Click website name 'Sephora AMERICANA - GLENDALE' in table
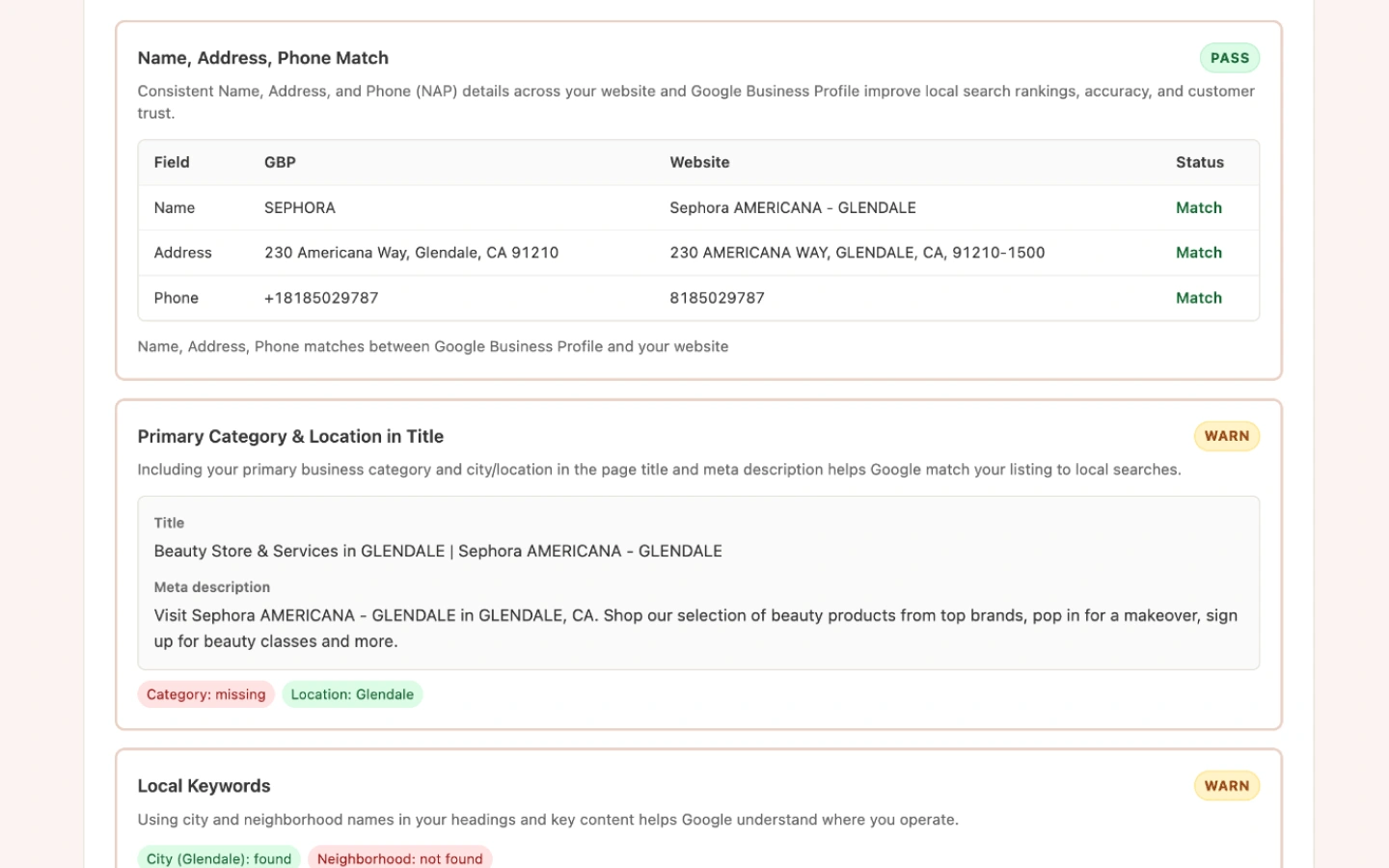The image size is (1389, 868). point(793,207)
